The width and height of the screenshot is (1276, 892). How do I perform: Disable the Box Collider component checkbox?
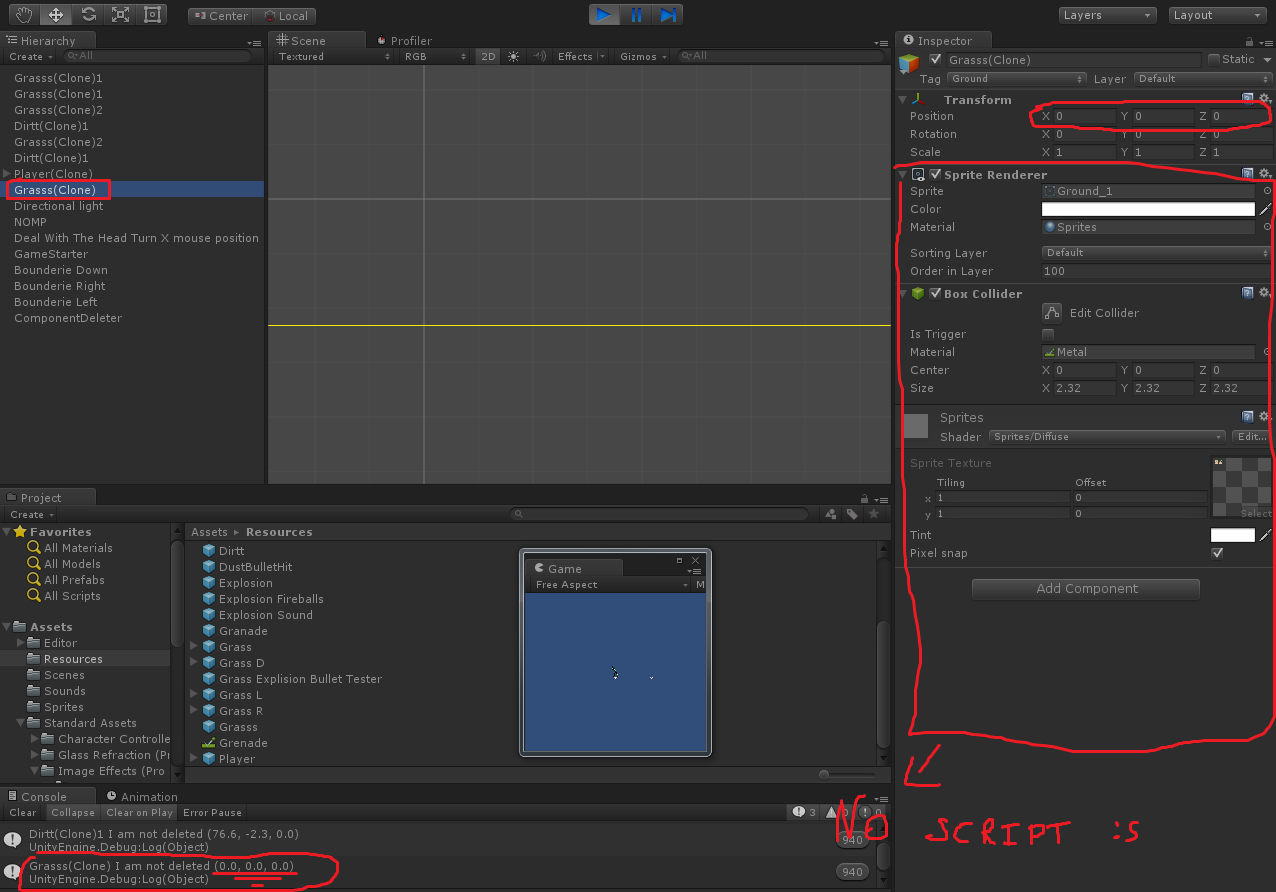pyautogui.click(x=935, y=293)
